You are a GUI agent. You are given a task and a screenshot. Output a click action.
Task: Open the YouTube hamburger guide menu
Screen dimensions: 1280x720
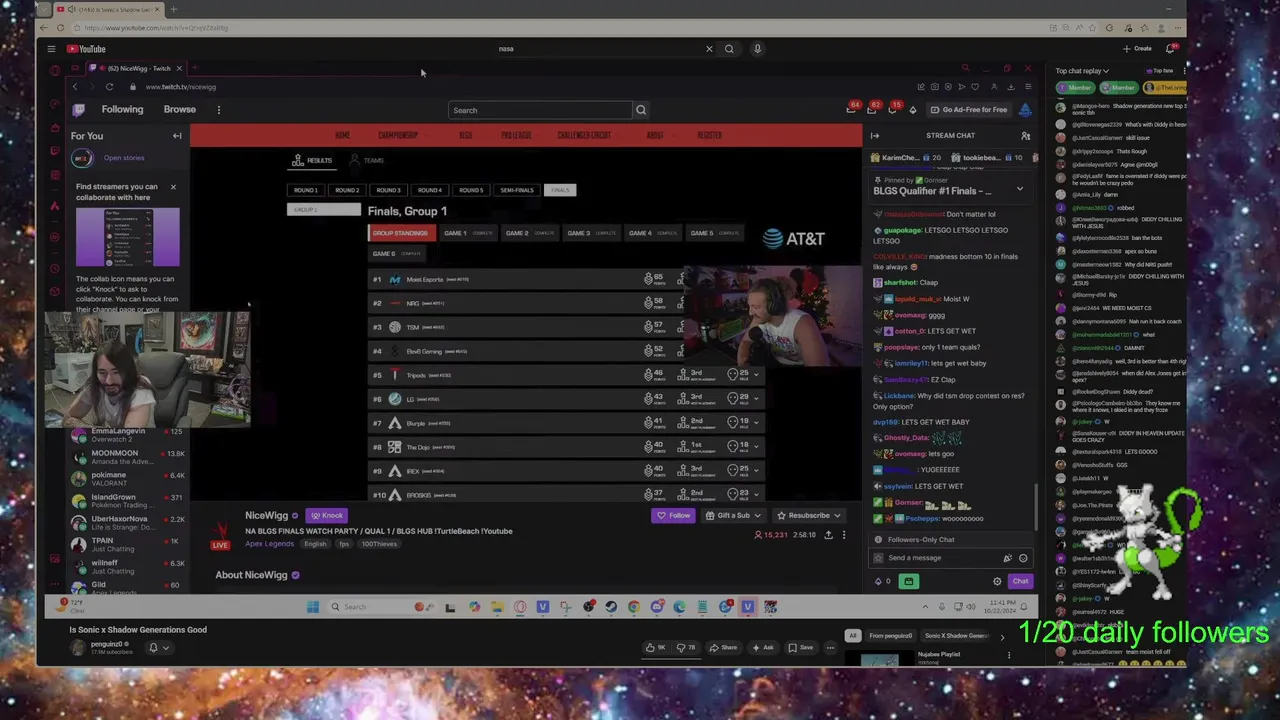coord(51,49)
